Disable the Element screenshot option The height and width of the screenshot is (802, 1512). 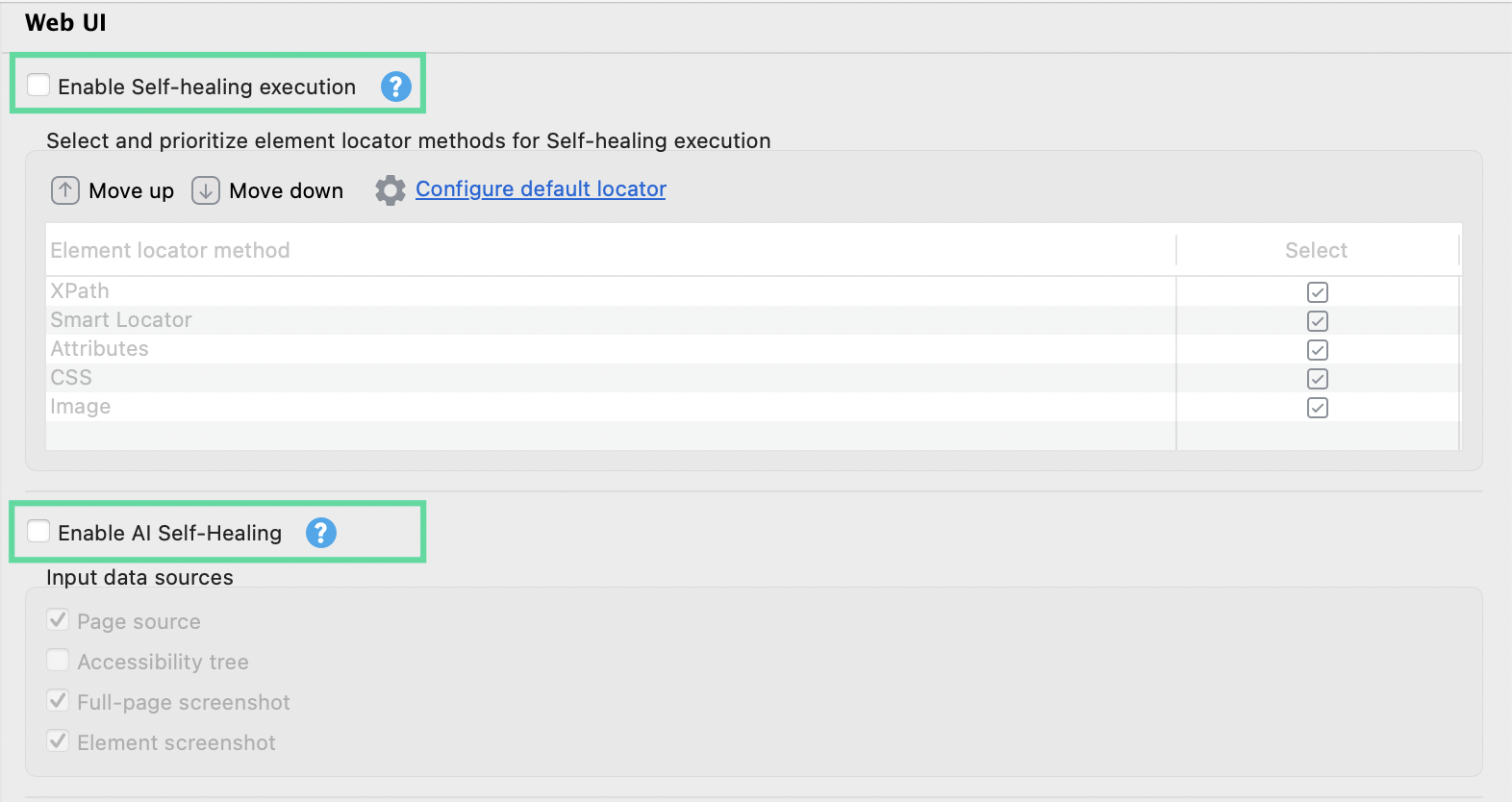[58, 740]
